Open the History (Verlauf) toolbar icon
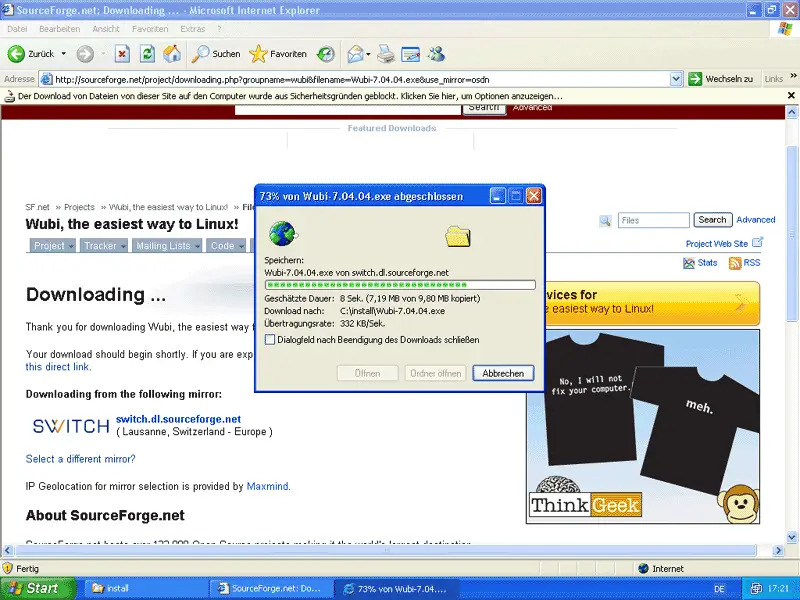 coord(326,54)
